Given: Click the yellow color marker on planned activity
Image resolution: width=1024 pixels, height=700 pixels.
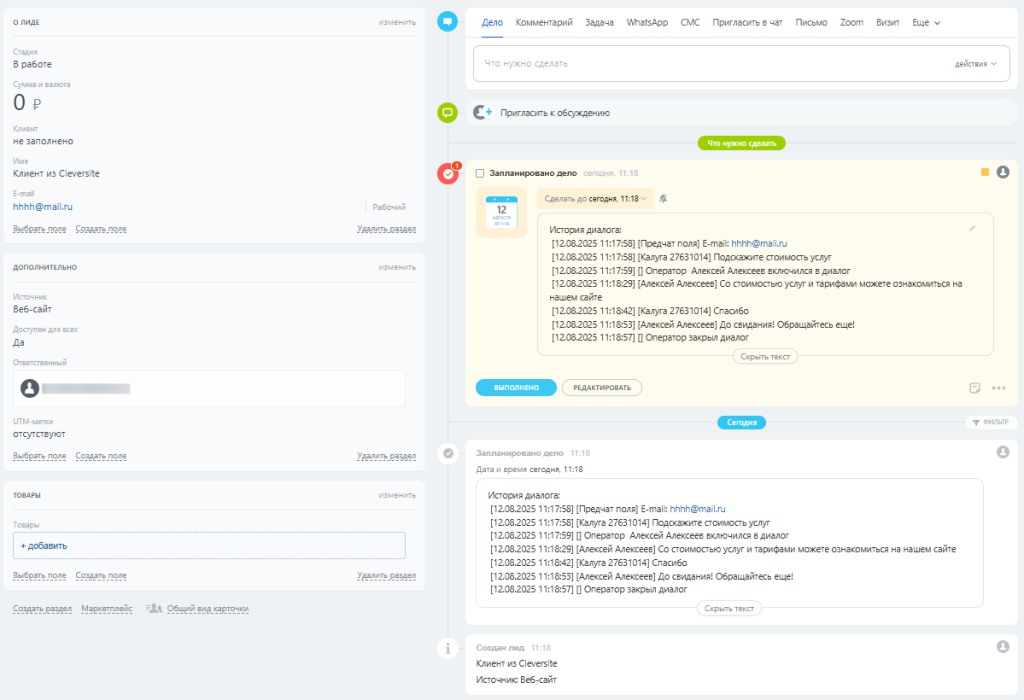Looking at the screenshot, I should (x=985, y=172).
